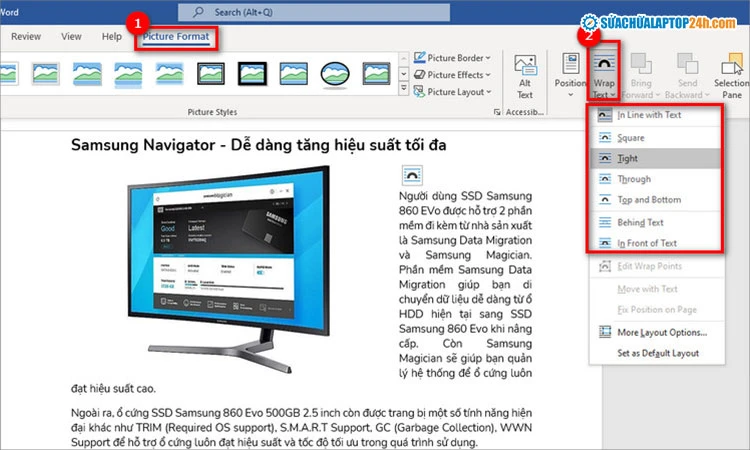Select Fix Position on Page entry
Viewport: 750px width, 450px height.
(x=655, y=310)
